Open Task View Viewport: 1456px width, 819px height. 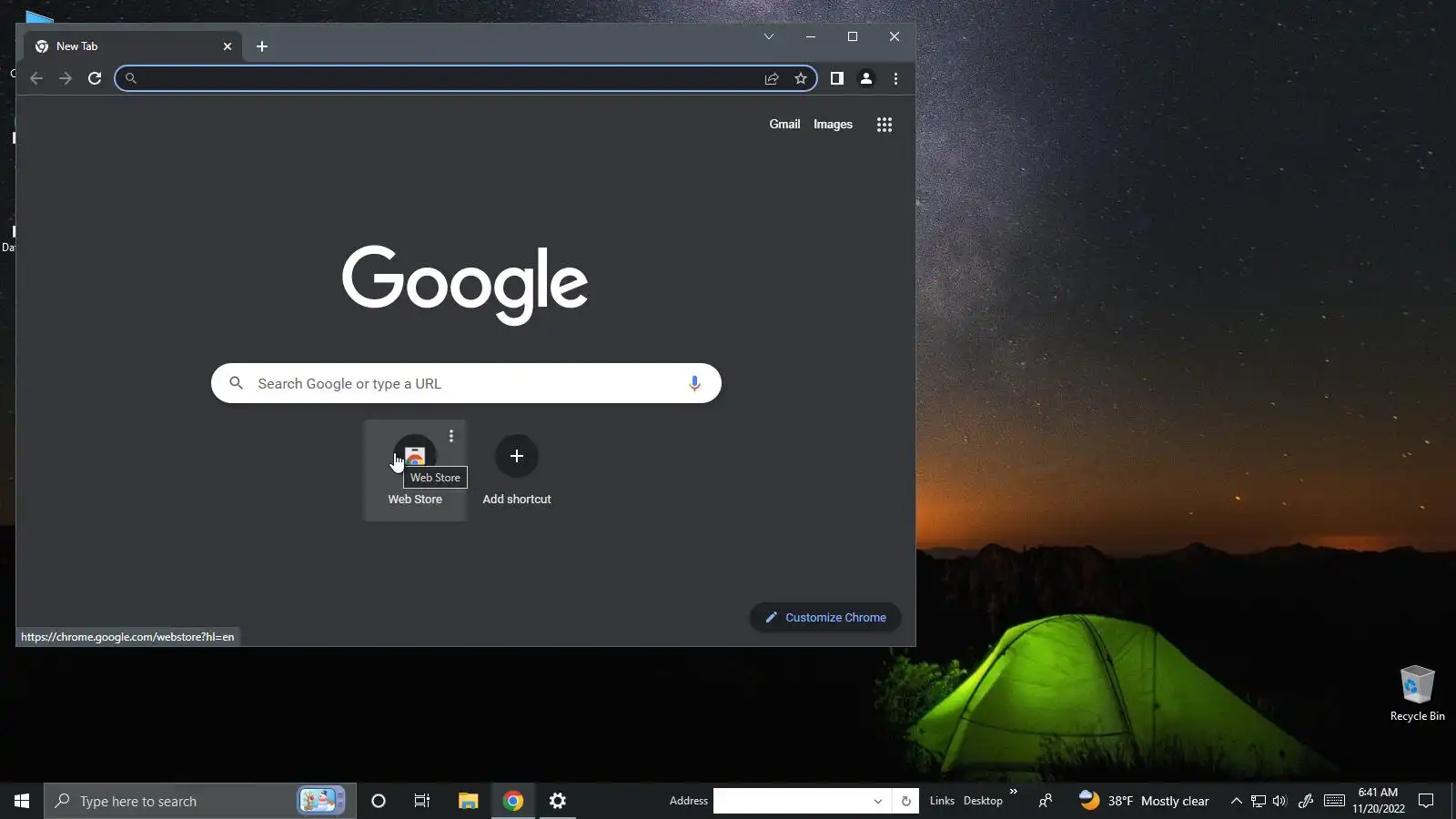pyautogui.click(x=422, y=801)
